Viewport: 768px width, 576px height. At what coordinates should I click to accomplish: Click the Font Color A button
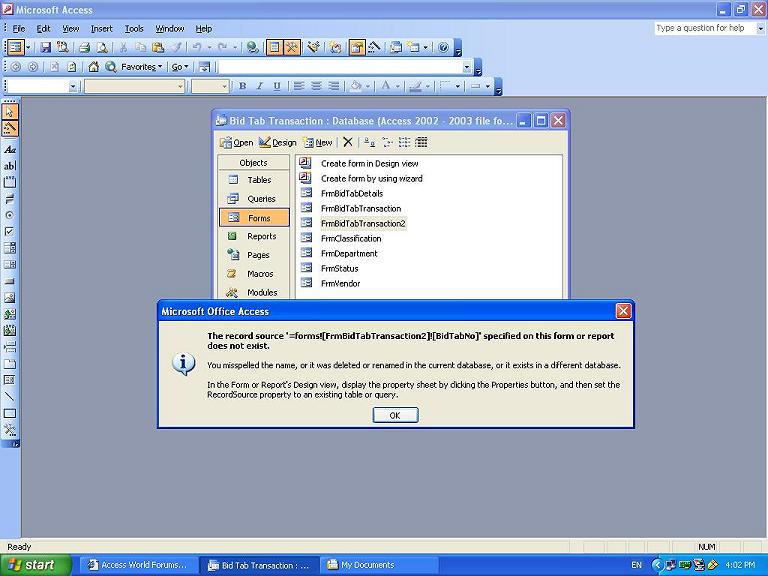(386, 86)
